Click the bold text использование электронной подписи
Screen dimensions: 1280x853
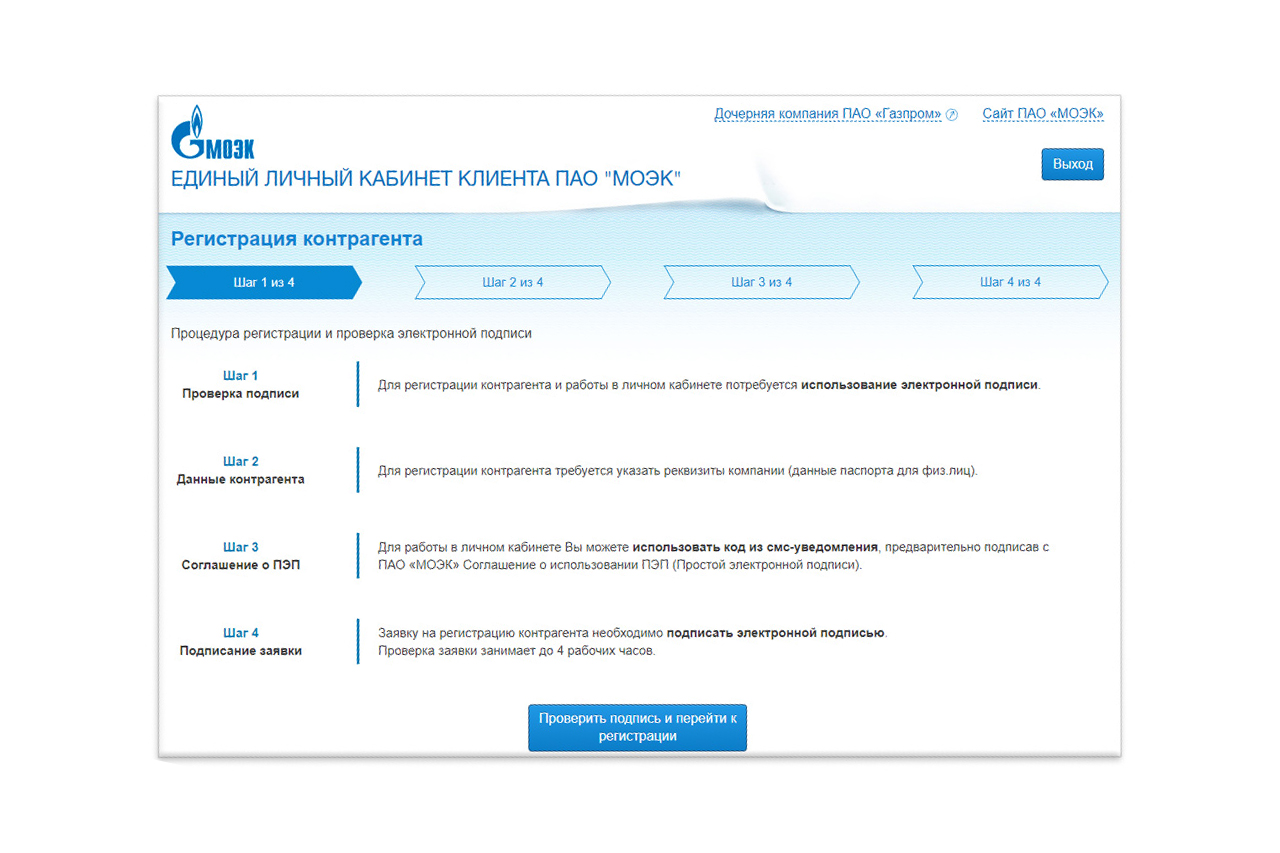pyautogui.click(x=919, y=385)
